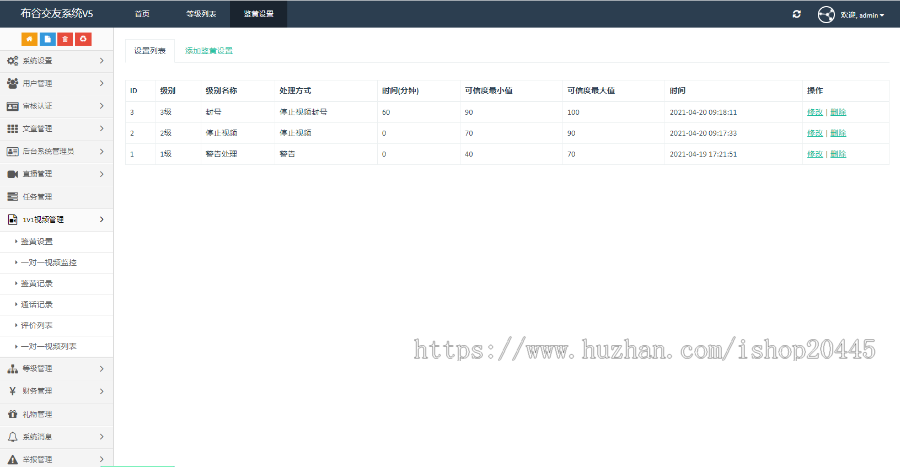Click 修改 link for the 1级 row

(x=815, y=154)
